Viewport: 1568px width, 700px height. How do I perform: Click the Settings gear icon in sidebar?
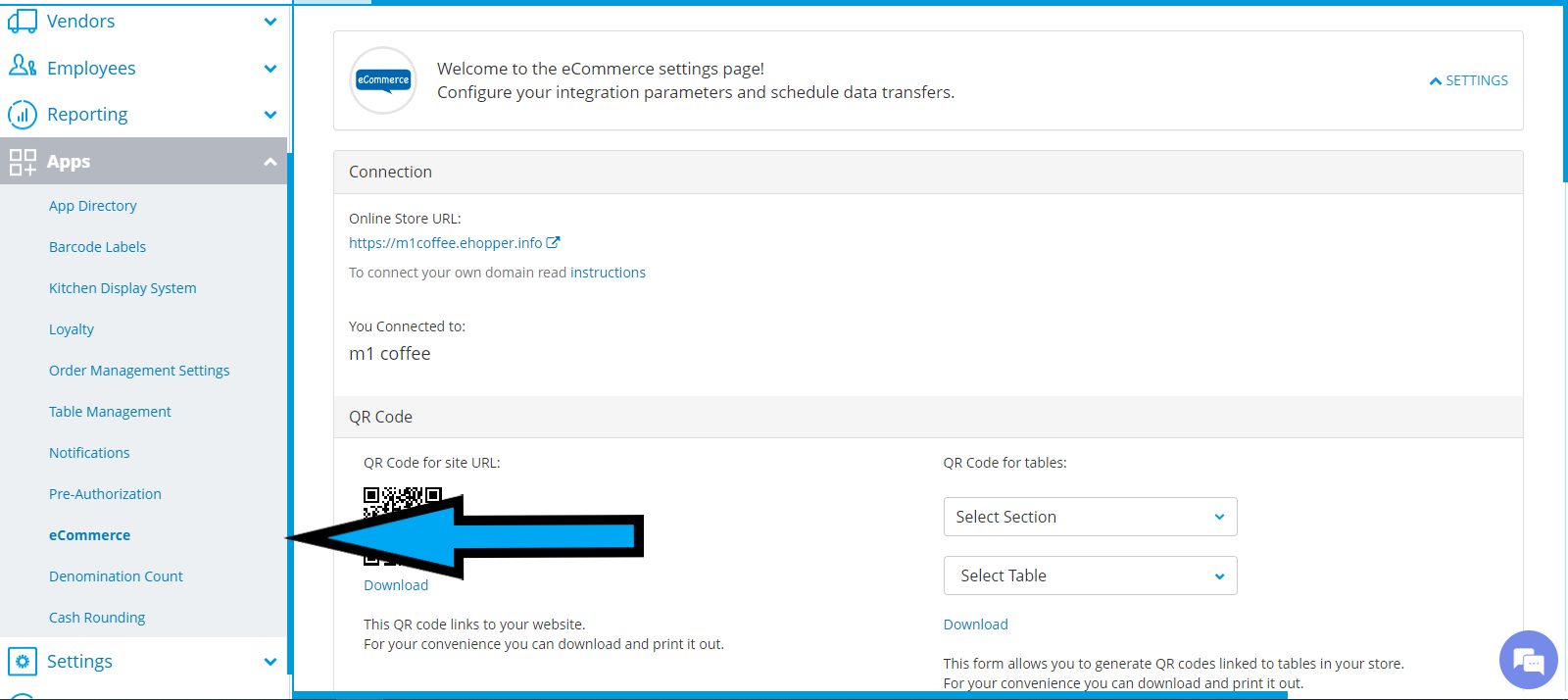click(x=23, y=662)
